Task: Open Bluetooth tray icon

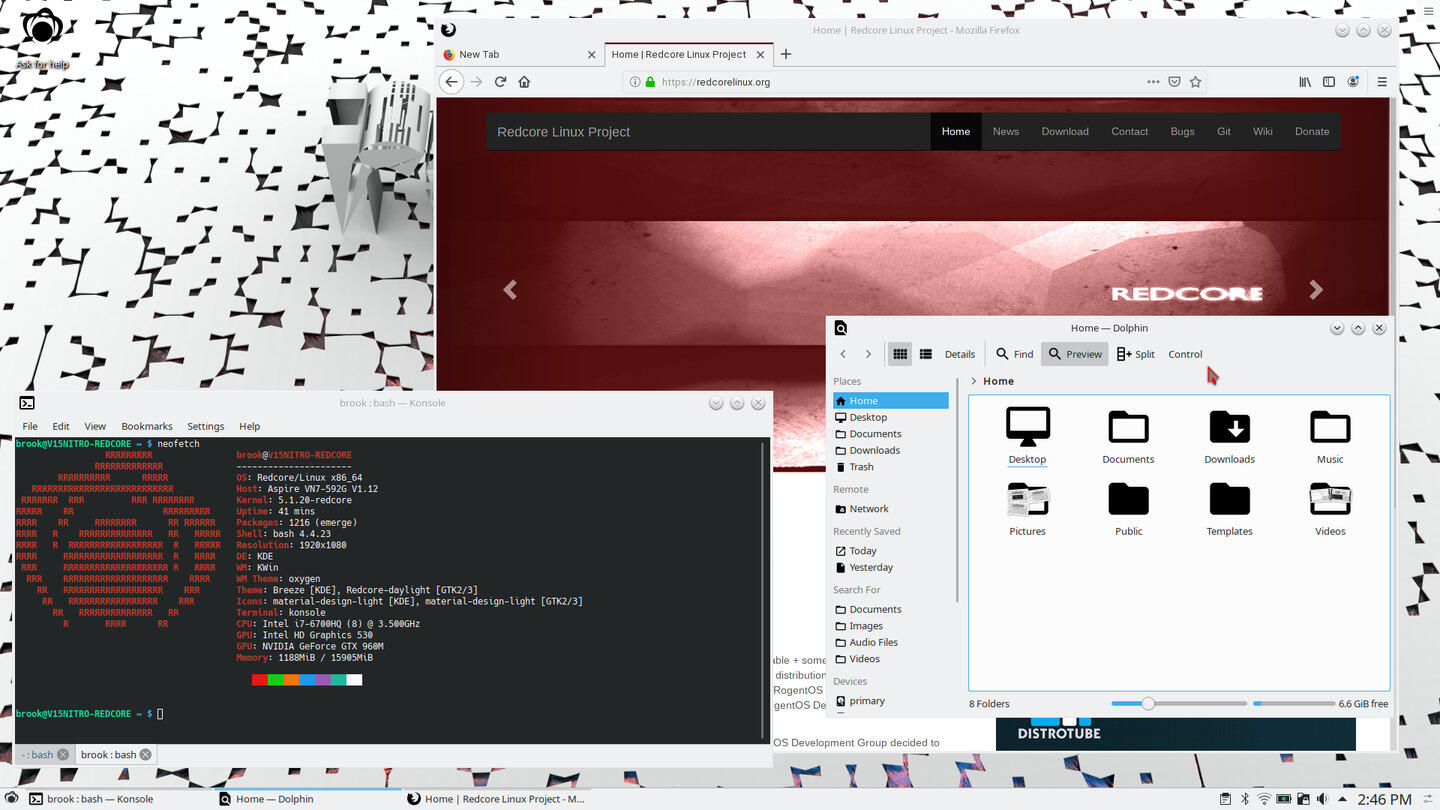Action: coord(1245,799)
